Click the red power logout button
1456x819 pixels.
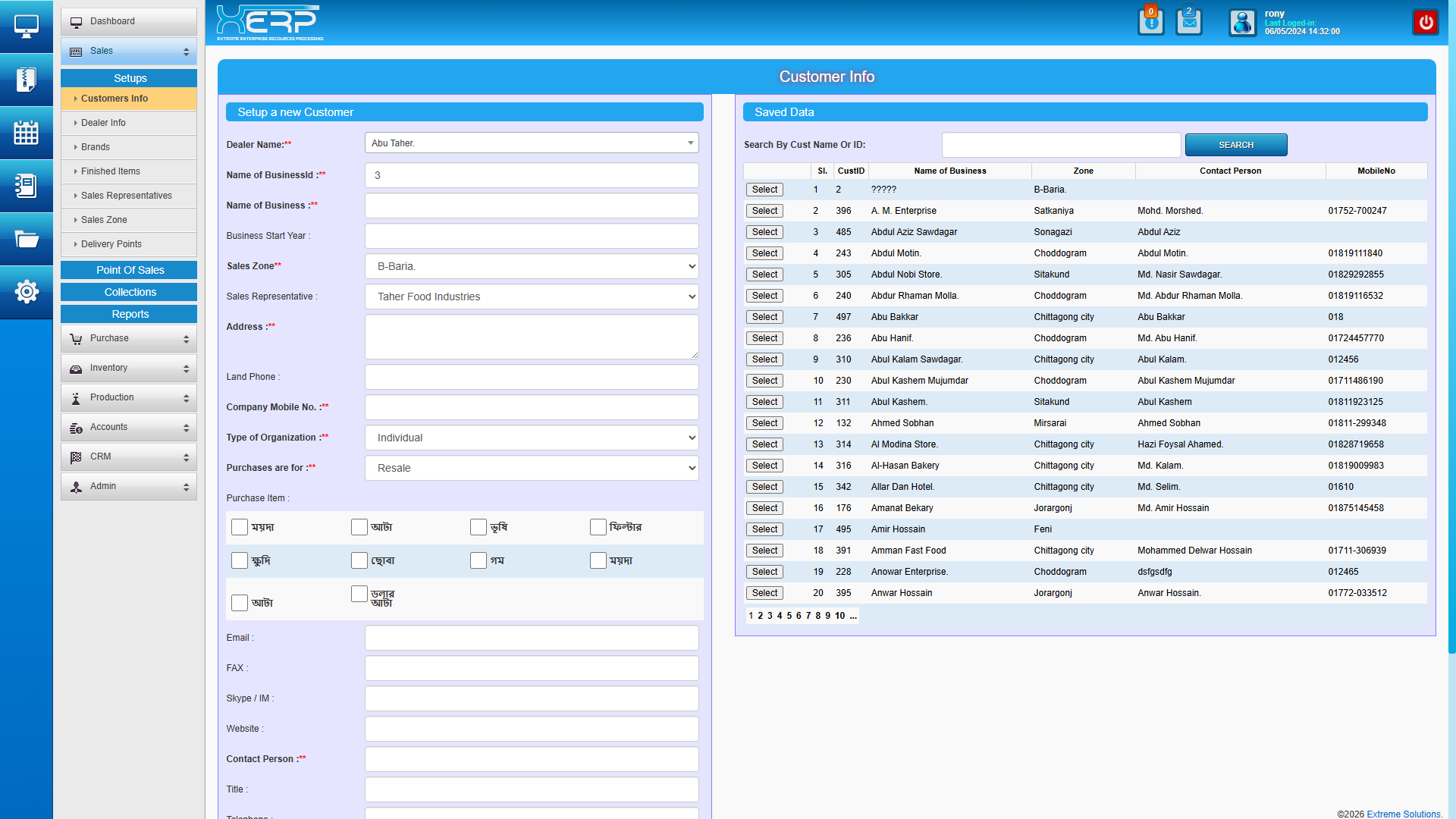click(1426, 22)
